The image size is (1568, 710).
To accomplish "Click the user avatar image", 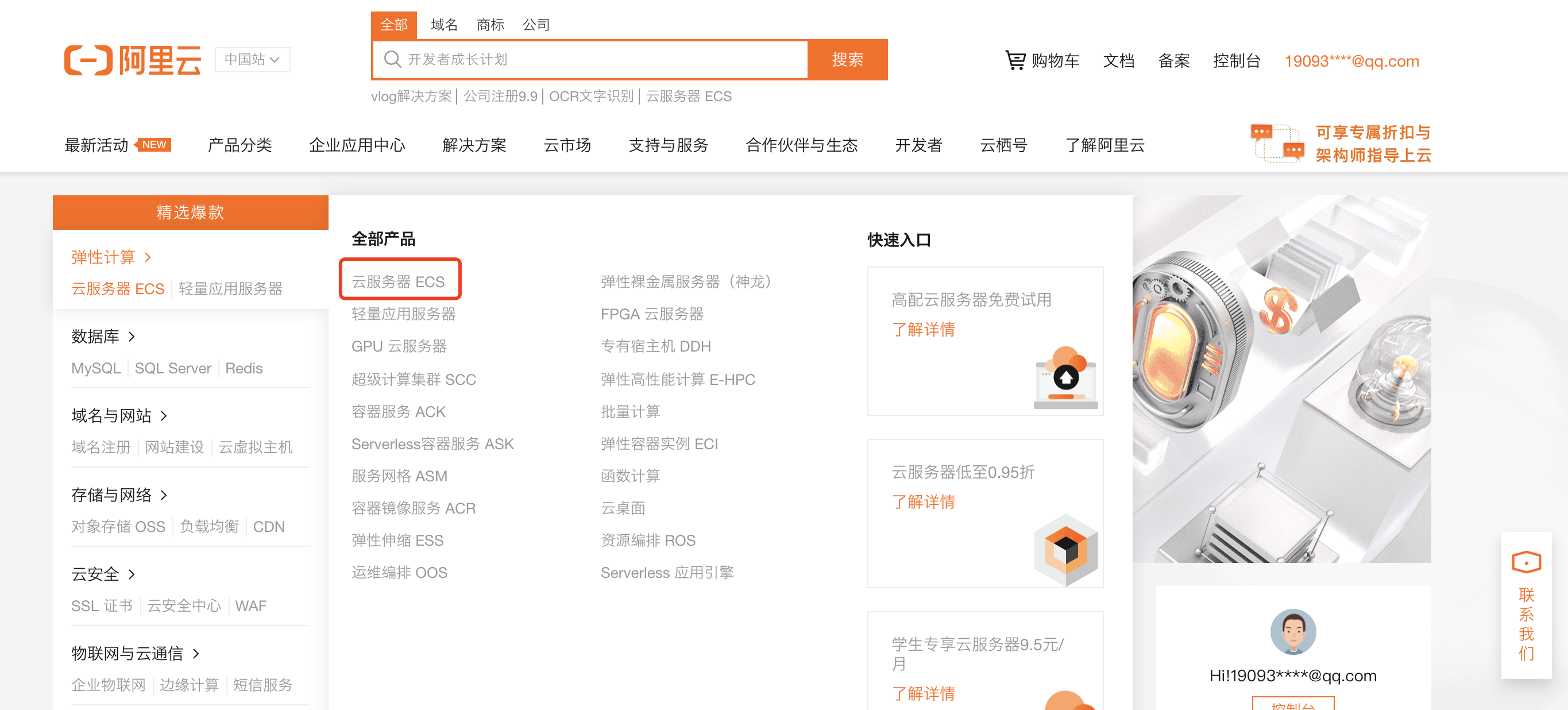I will pyautogui.click(x=1293, y=631).
